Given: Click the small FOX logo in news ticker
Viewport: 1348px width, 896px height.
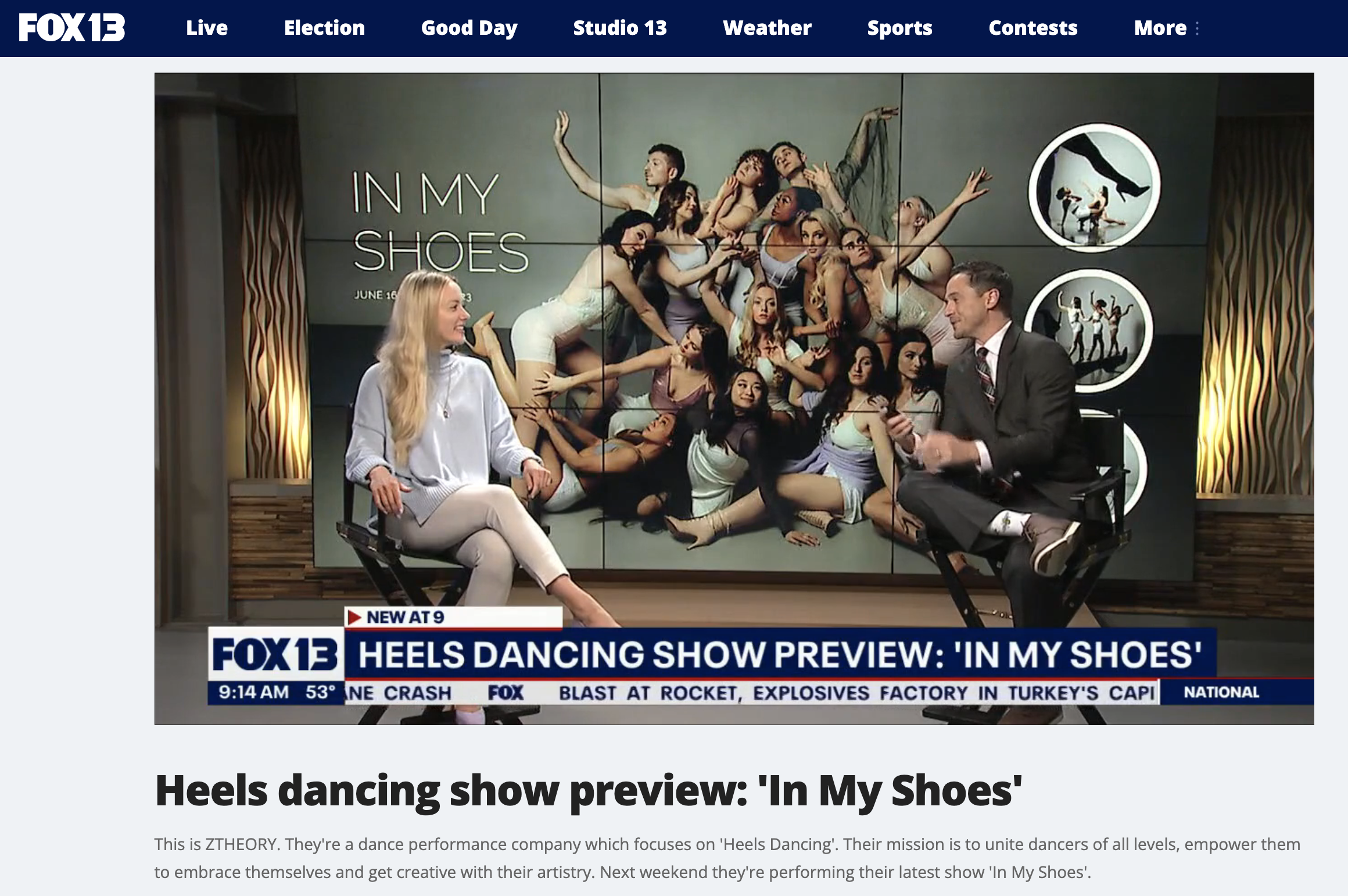Looking at the screenshot, I should pos(505,693).
